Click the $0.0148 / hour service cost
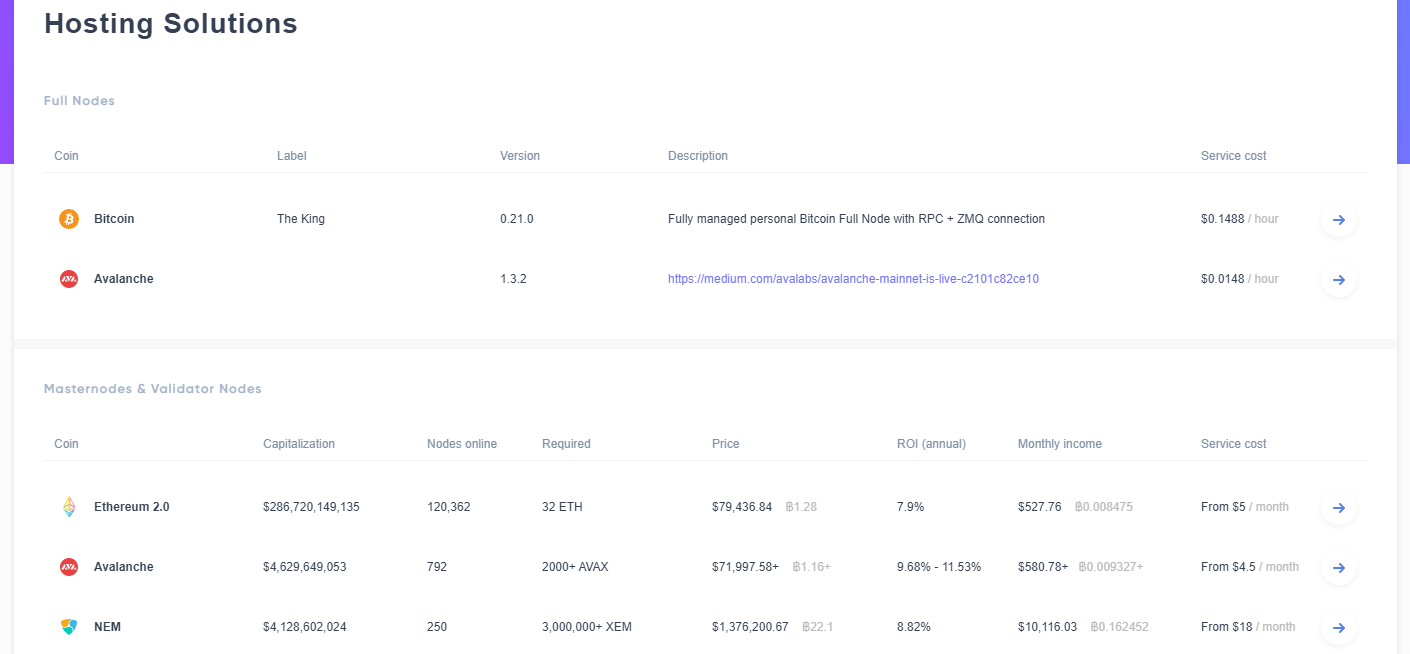Screen dimensions: 1410x654 coord(1240,279)
